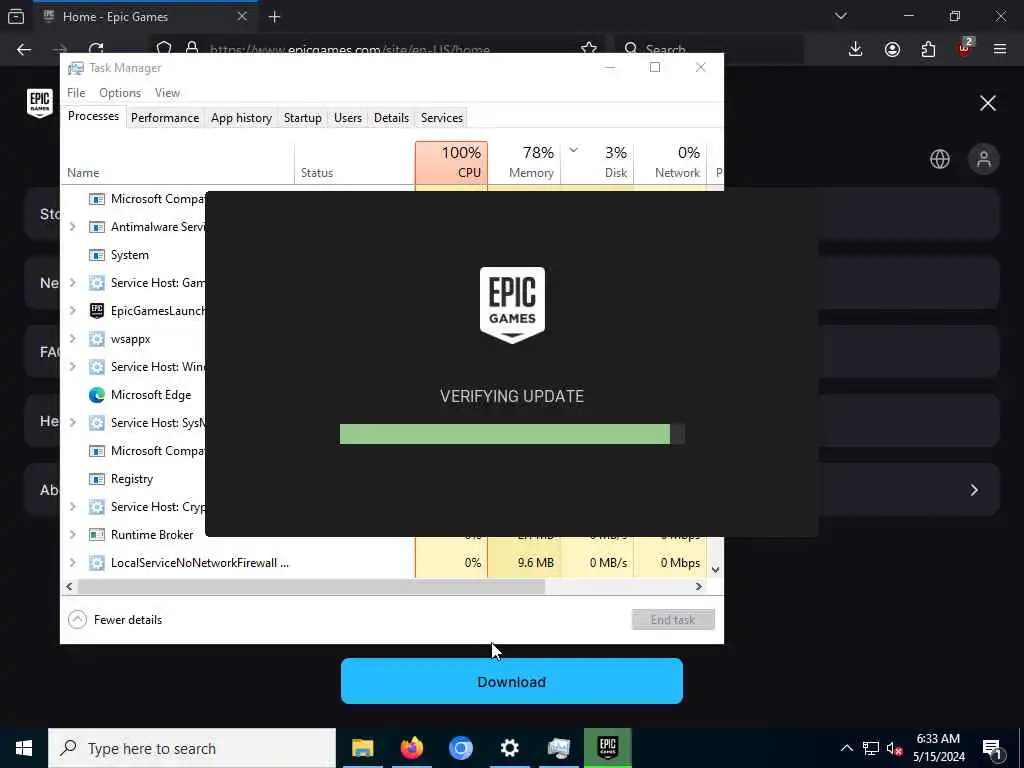Click the Epic Games logo on the webpage
This screenshot has height=768, width=1024.
pos(40,103)
